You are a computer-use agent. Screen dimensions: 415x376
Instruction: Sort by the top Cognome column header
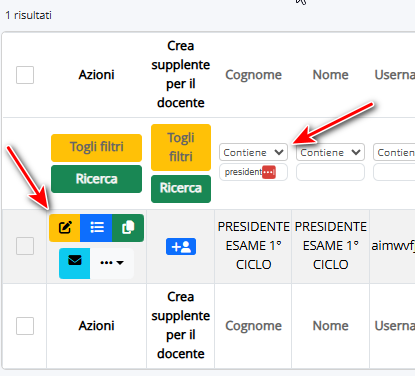coord(253,75)
